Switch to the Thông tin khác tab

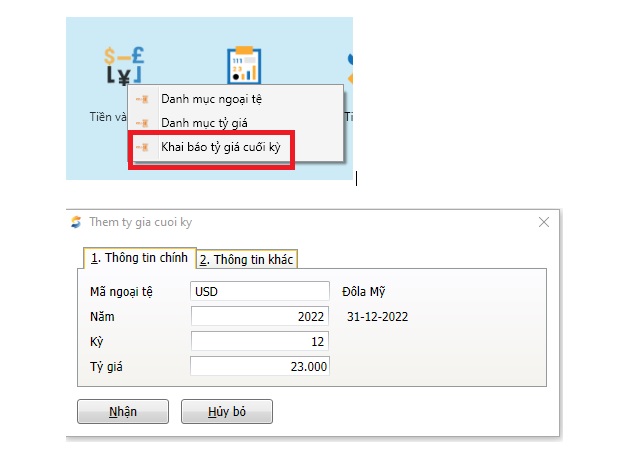click(x=247, y=260)
